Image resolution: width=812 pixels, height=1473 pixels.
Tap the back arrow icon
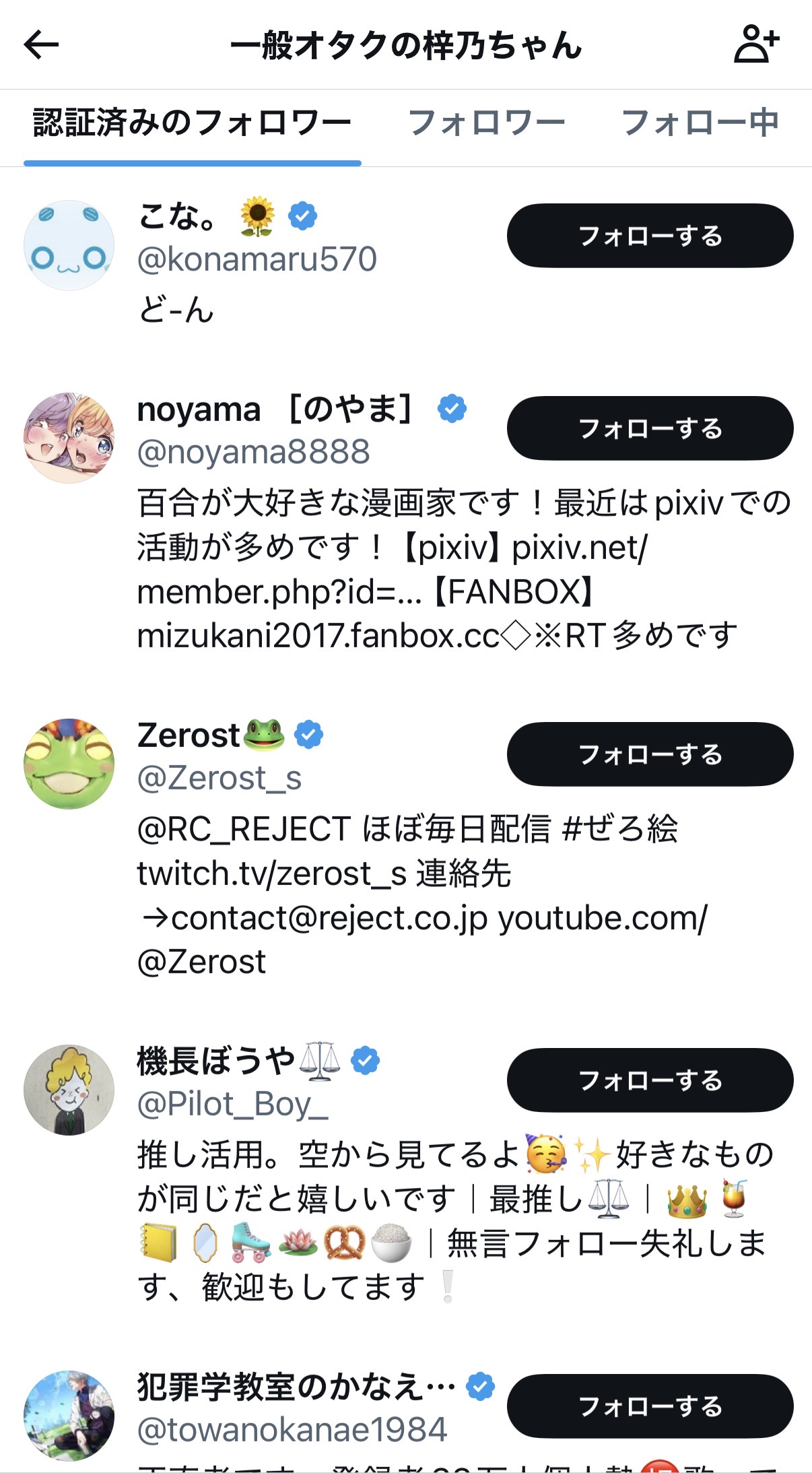coord(42,45)
